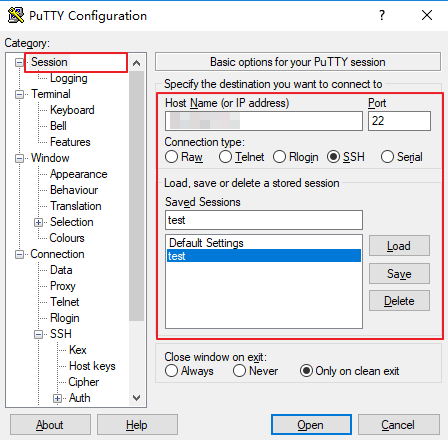Image resolution: width=448 pixels, height=440 pixels.
Task: Collapse the Session tree node
Action: click(20, 62)
